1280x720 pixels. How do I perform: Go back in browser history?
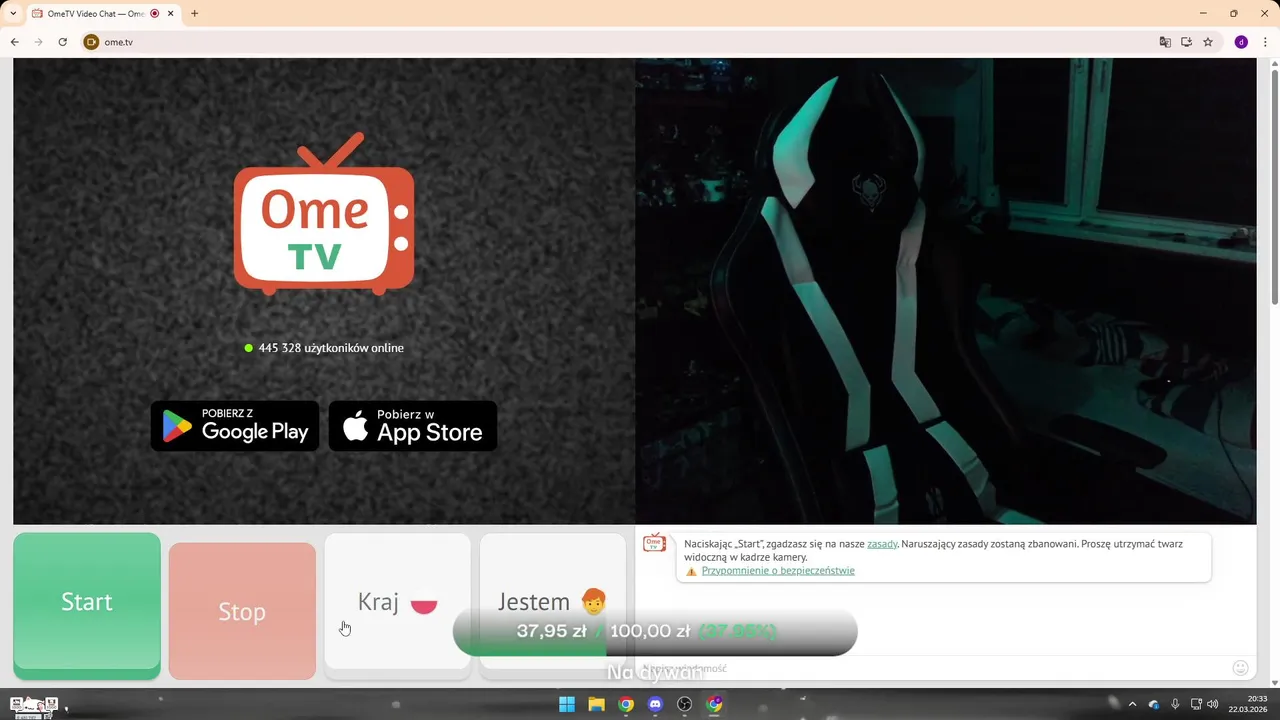tap(15, 42)
